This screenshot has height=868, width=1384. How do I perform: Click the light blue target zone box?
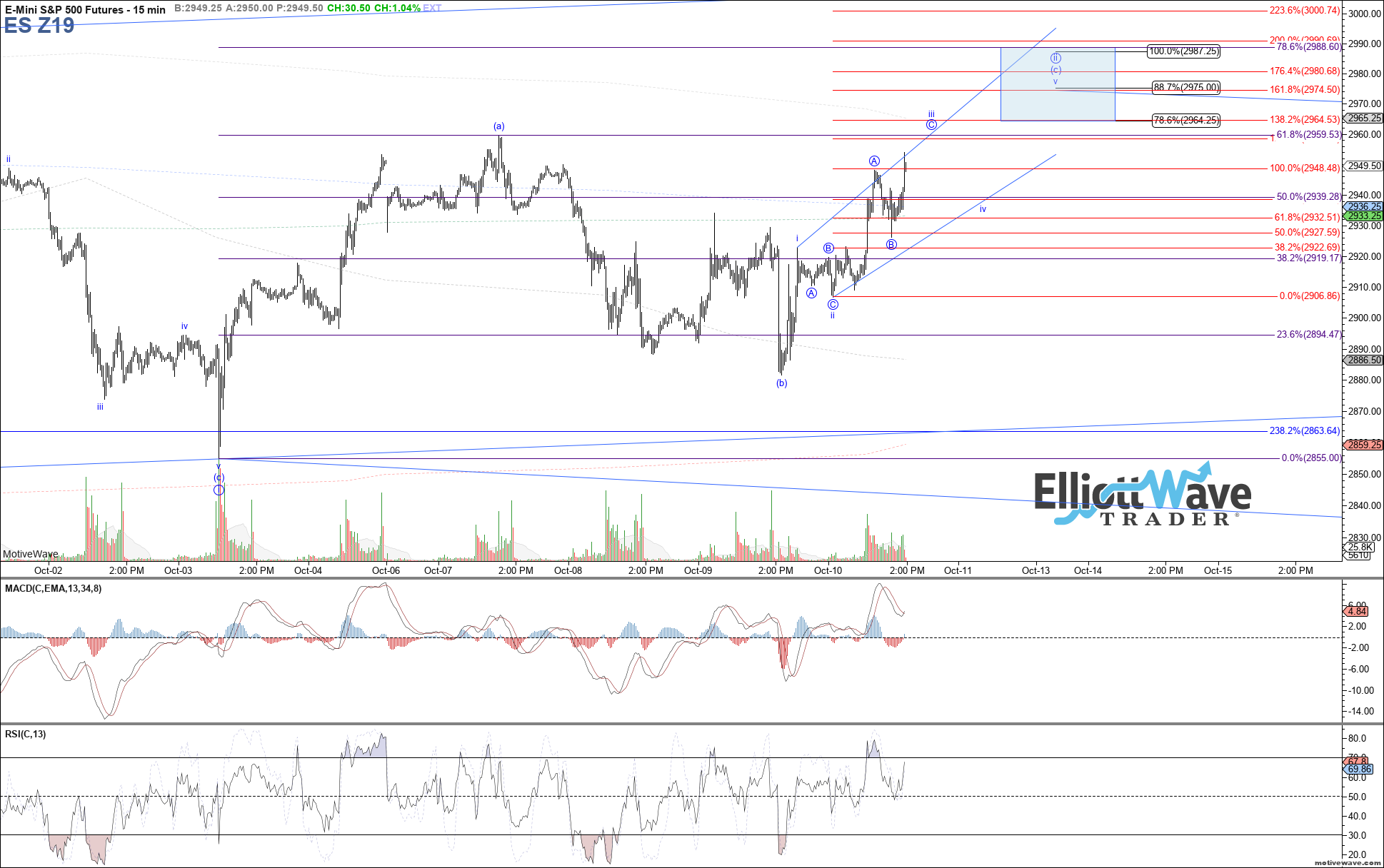point(1058,84)
